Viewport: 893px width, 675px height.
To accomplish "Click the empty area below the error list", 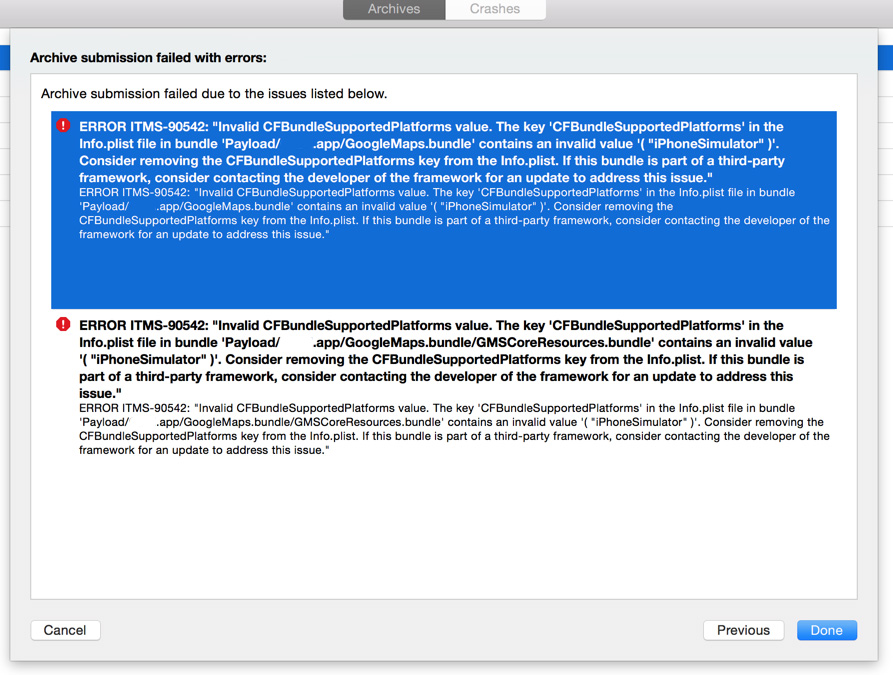I will 440,530.
